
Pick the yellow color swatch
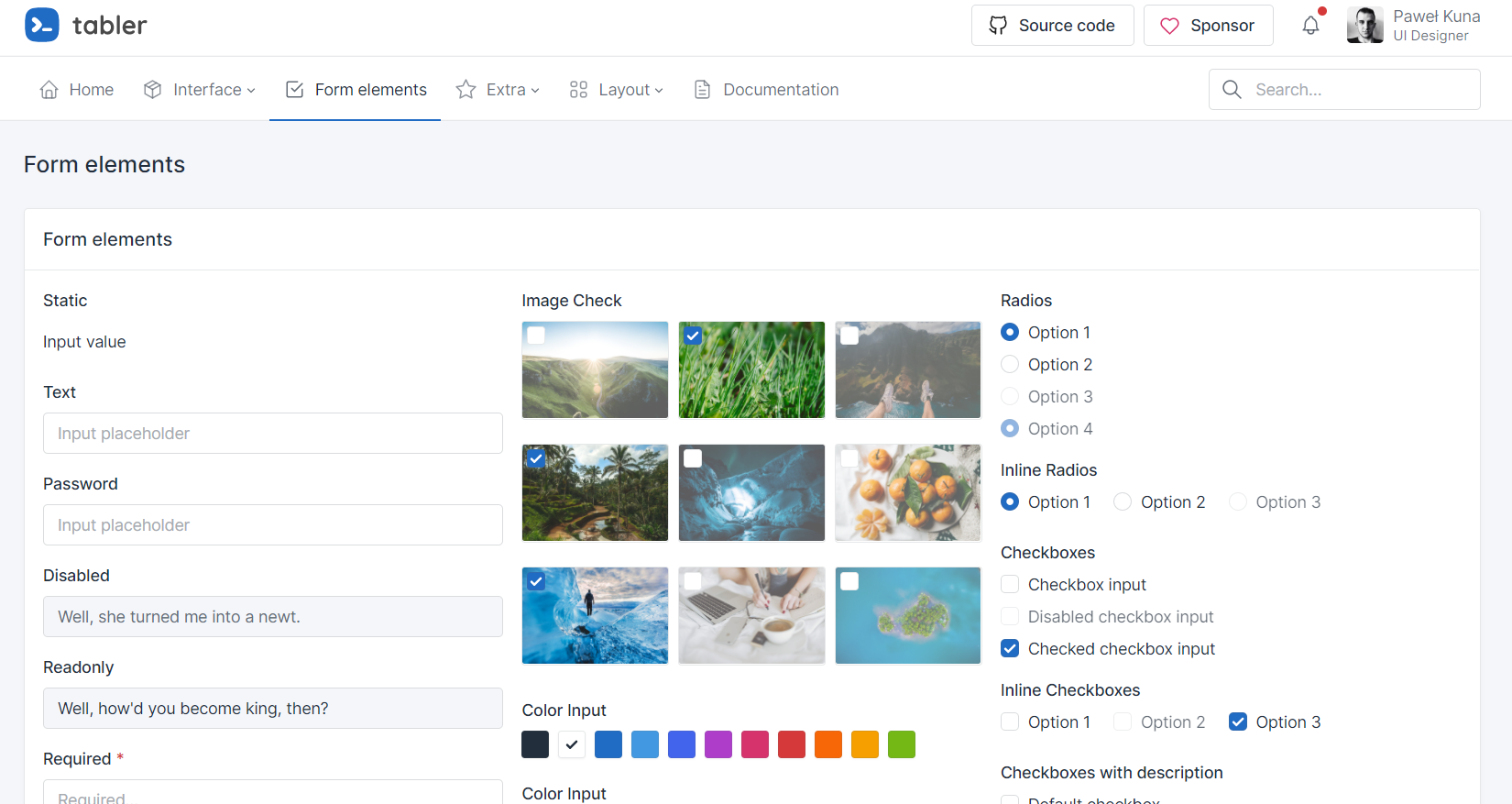click(x=865, y=744)
